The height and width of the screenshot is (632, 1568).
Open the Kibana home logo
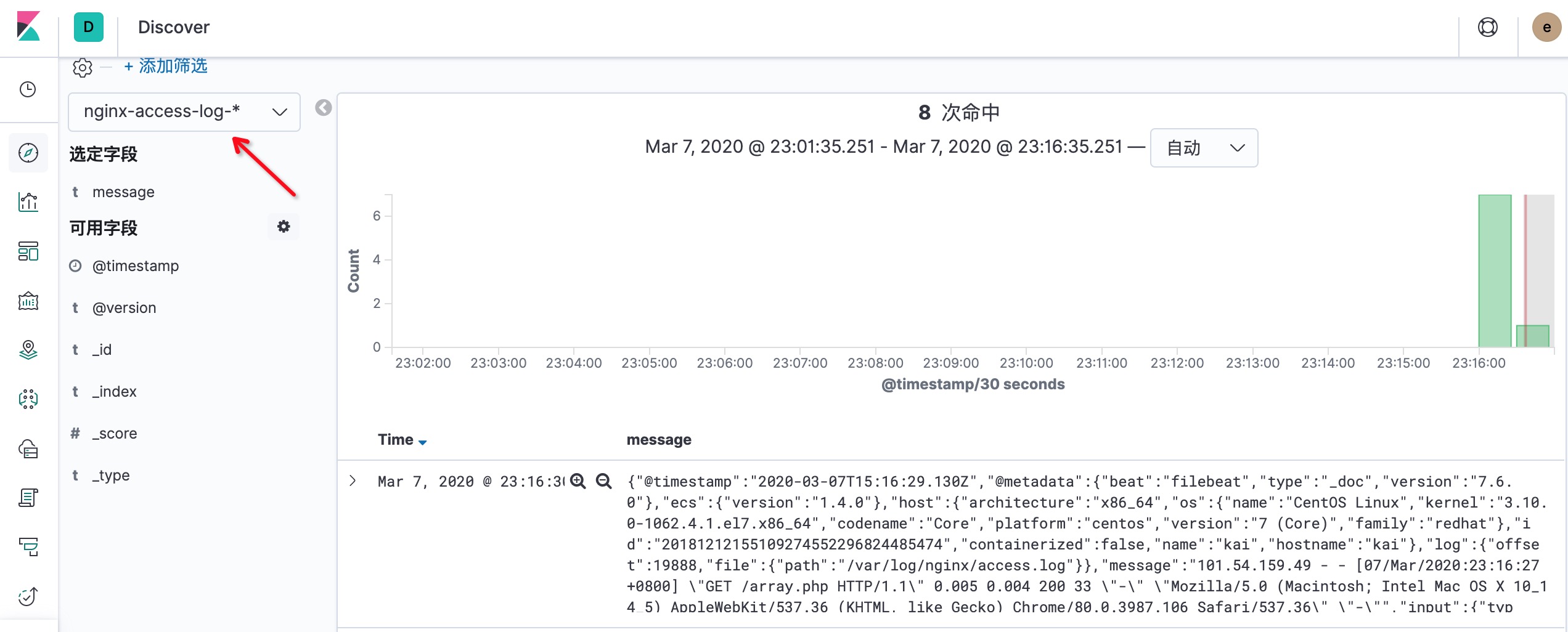[28, 26]
